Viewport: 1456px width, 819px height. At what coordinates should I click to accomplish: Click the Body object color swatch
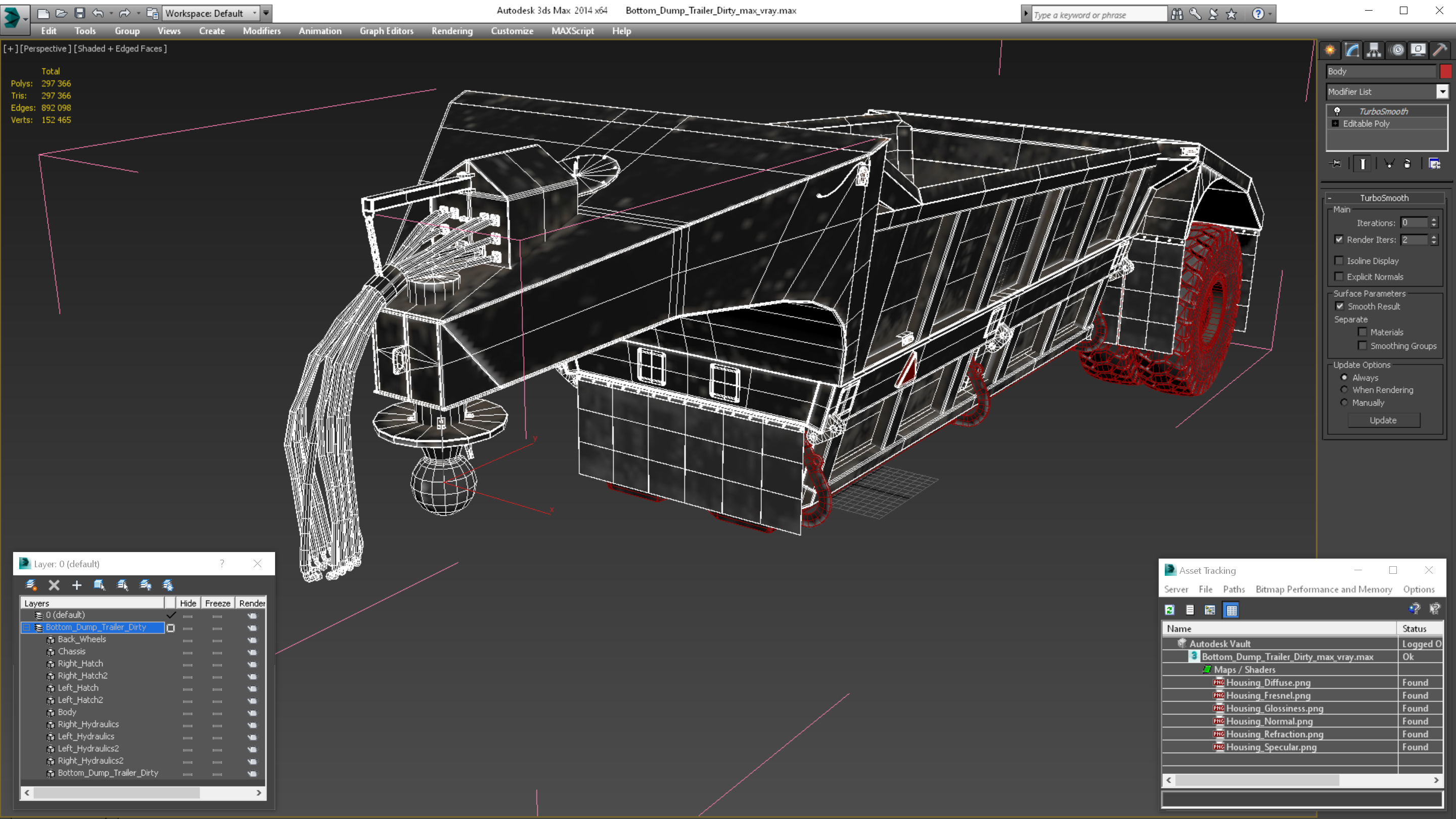[x=1446, y=71]
